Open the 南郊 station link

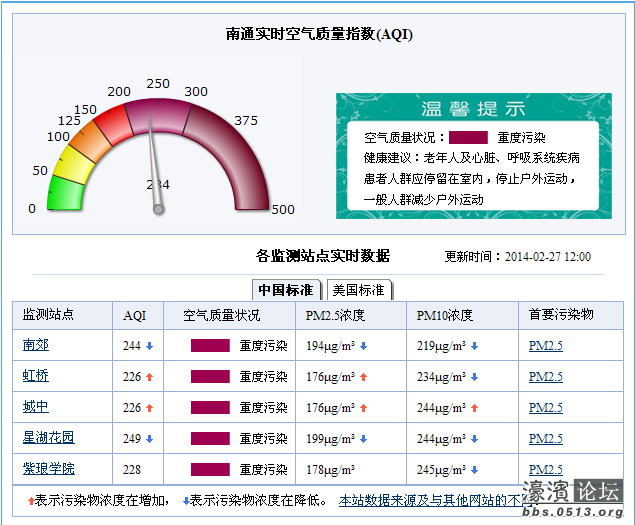(36, 345)
